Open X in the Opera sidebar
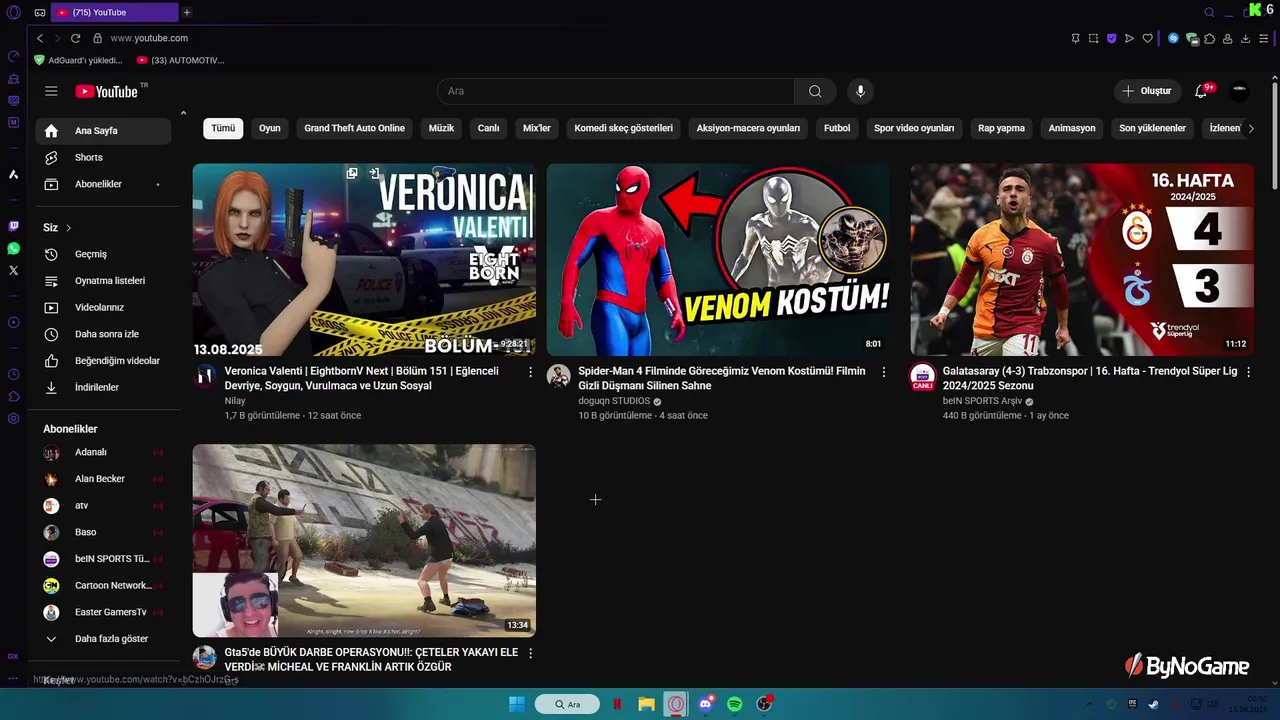Viewport: 1280px width, 720px height. [x=13, y=270]
